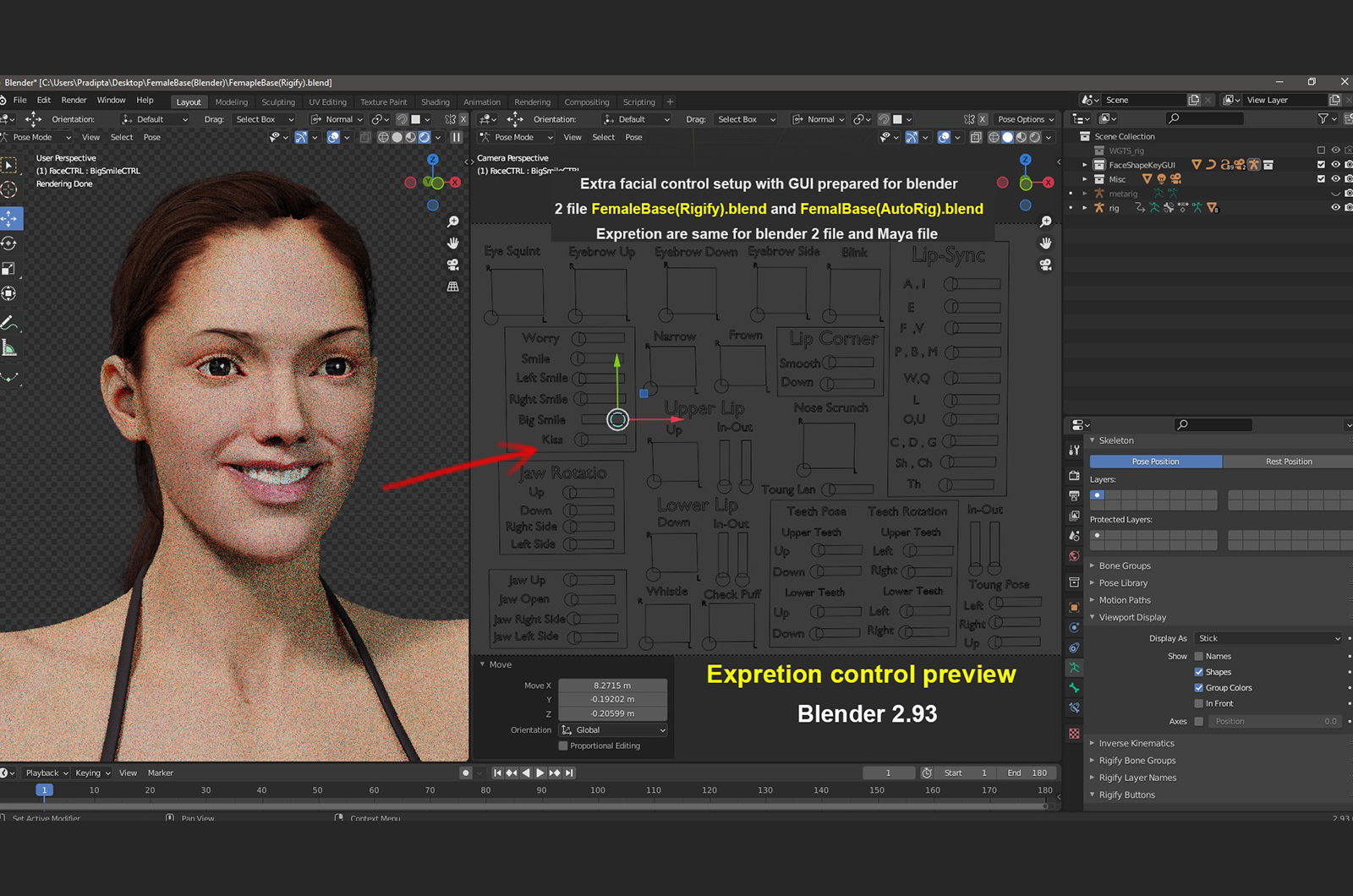Screen dimensions: 1353x896
Task: Enable the Names checkbox under Show
Action: (x=1198, y=656)
